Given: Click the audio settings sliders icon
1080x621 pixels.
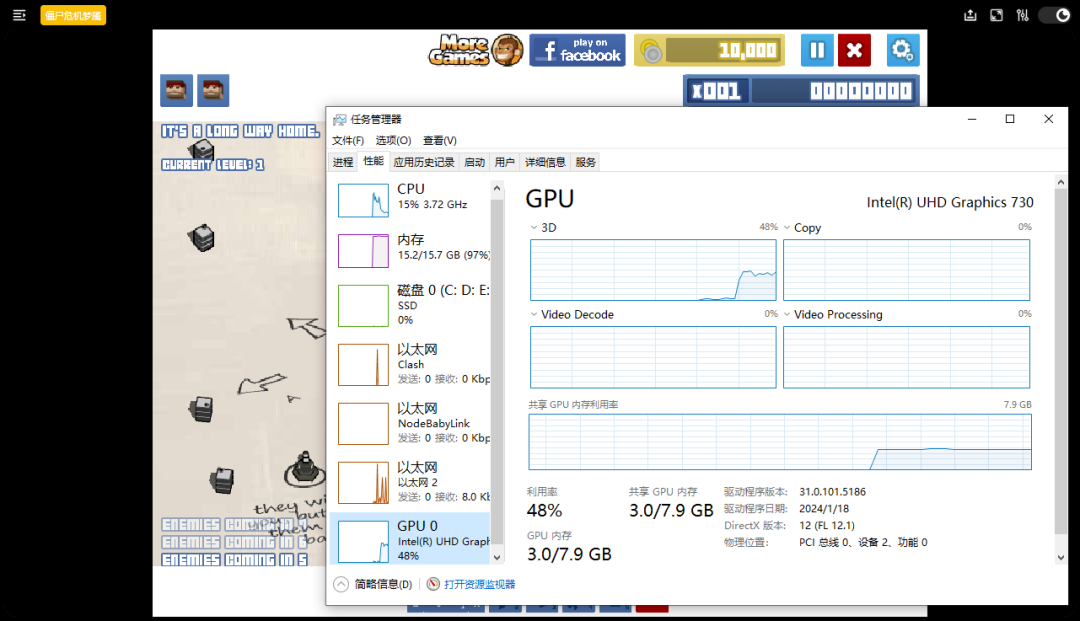Looking at the screenshot, I should 1024,15.
